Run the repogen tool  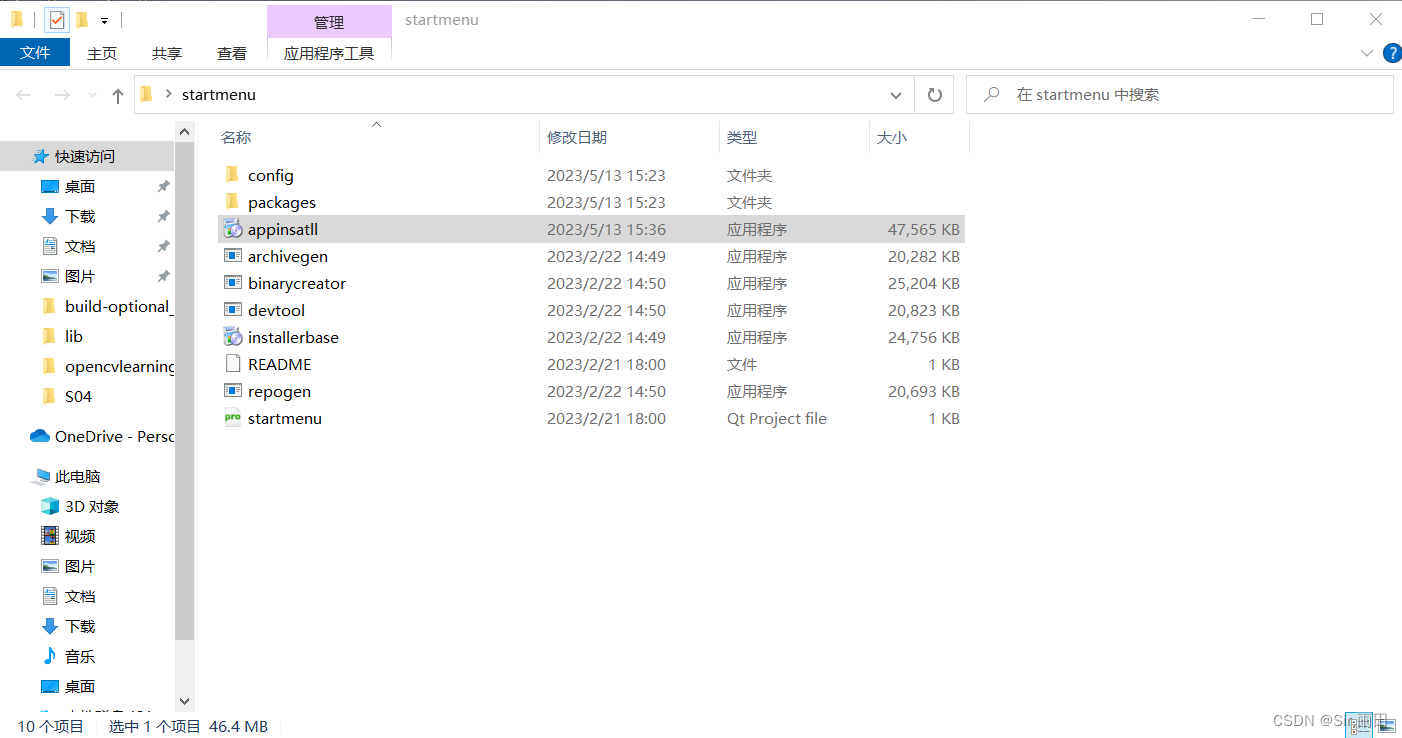[277, 391]
